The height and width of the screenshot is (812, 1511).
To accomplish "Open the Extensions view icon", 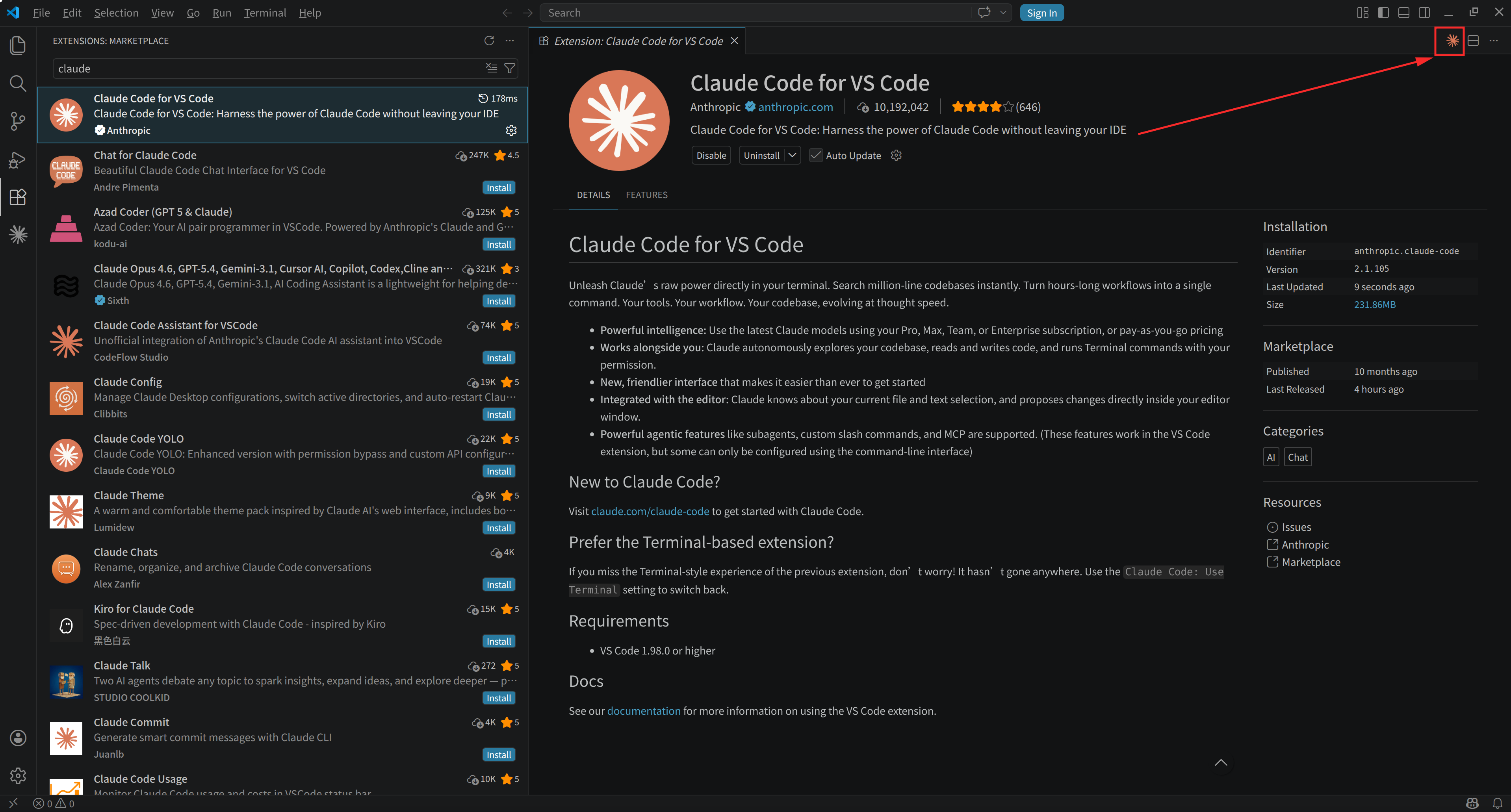I will pyautogui.click(x=18, y=197).
